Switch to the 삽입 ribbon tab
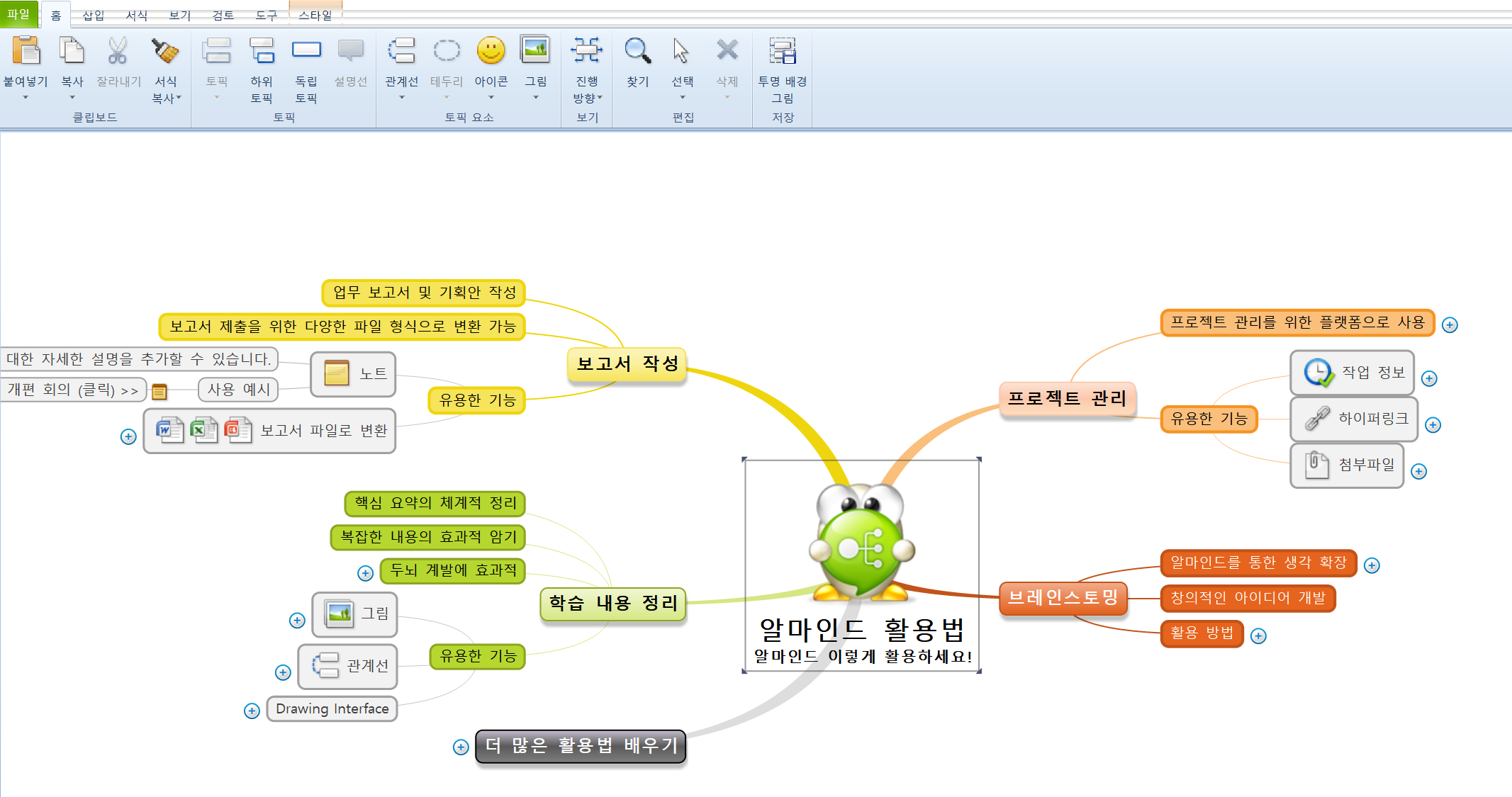The image size is (1512, 797). coord(94,14)
